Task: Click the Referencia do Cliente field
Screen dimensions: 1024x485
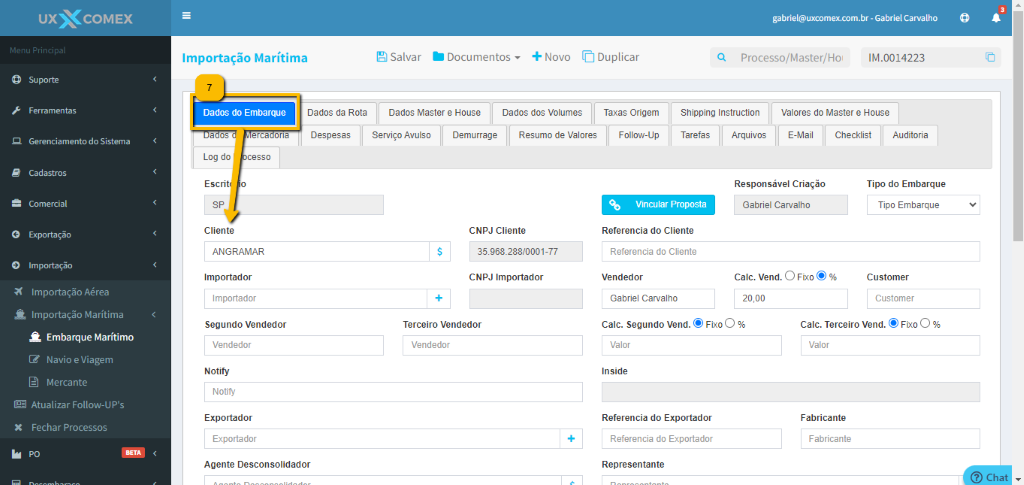Action: pos(791,251)
